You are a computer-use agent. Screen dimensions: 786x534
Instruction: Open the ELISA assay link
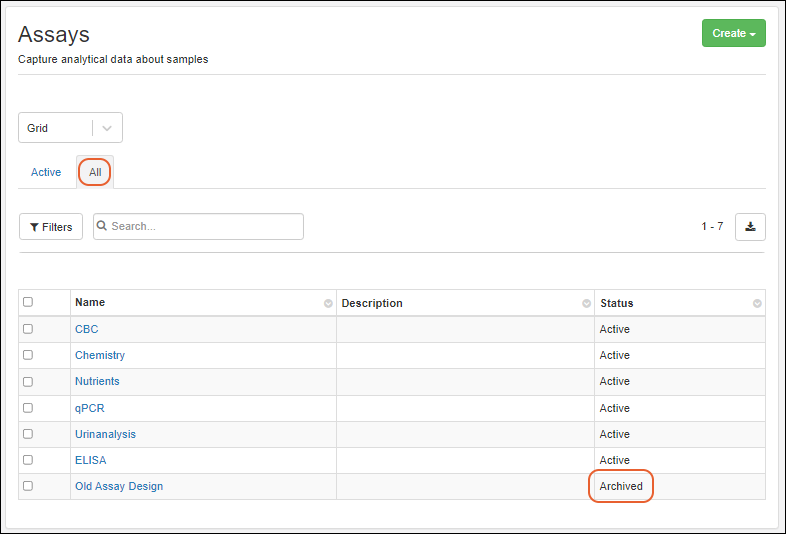click(90, 460)
